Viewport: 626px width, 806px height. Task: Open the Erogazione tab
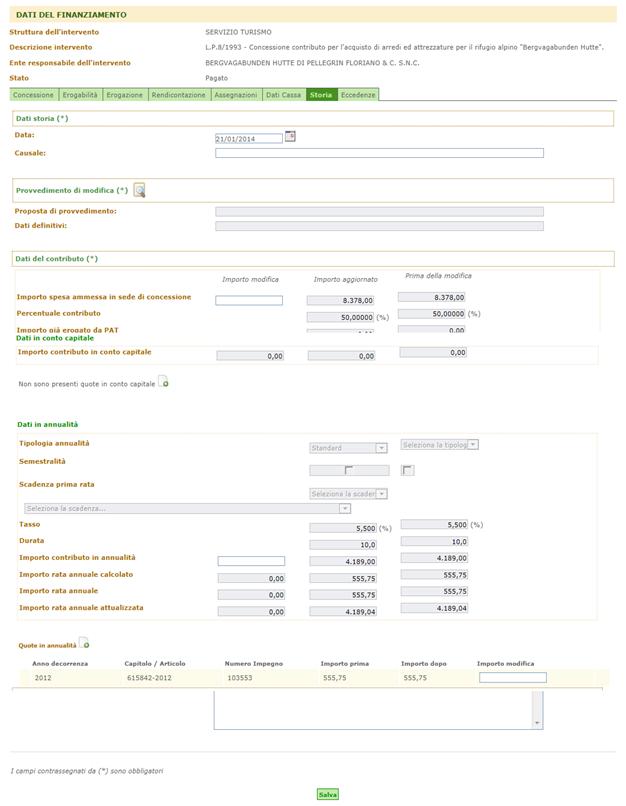click(x=124, y=95)
